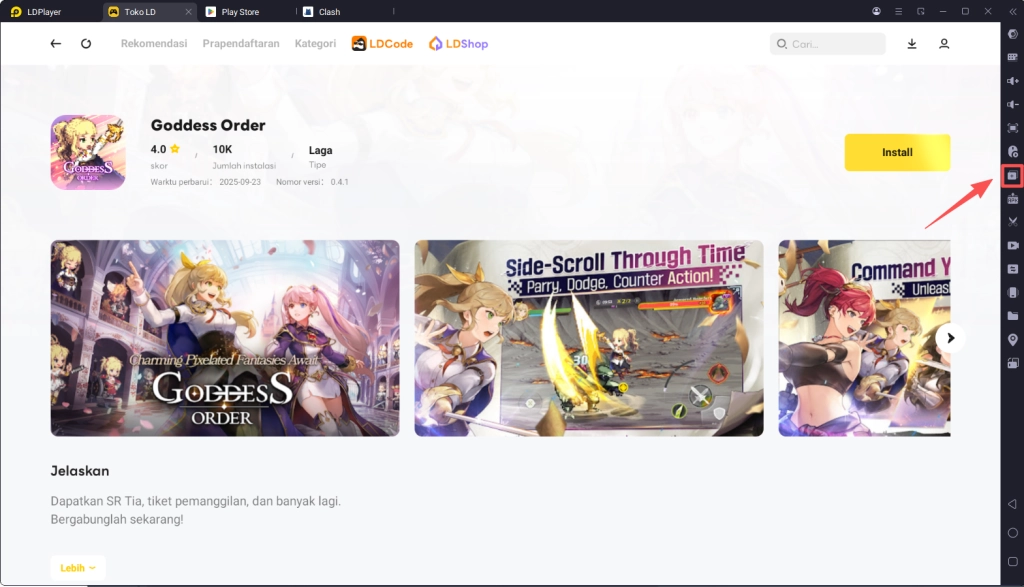Click the red-highlighted sidebar icon

click(1012, 176)
